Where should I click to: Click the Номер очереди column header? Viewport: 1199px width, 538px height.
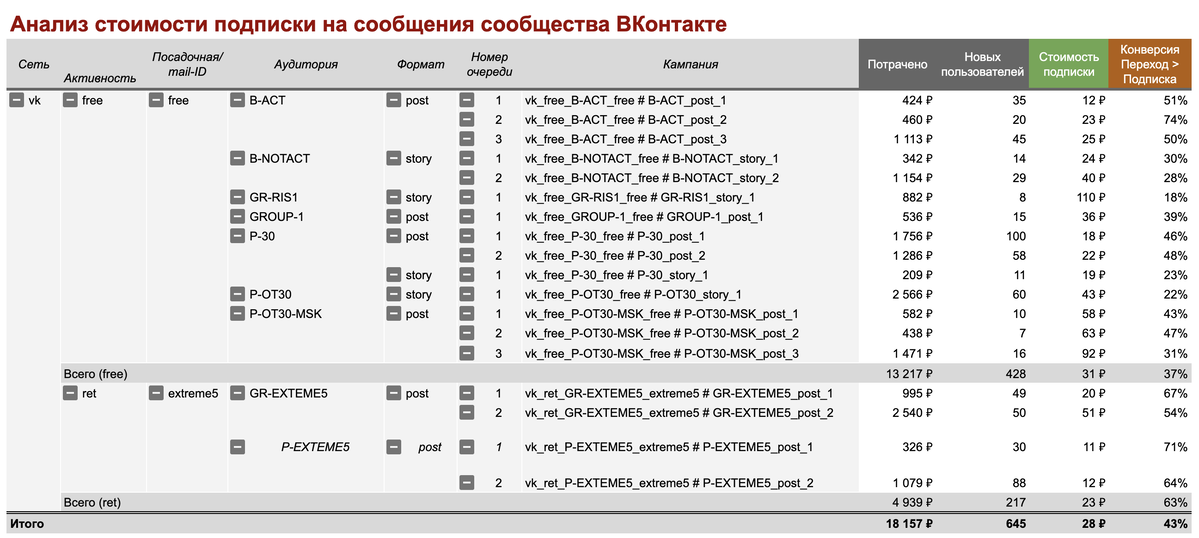(489, 64)
